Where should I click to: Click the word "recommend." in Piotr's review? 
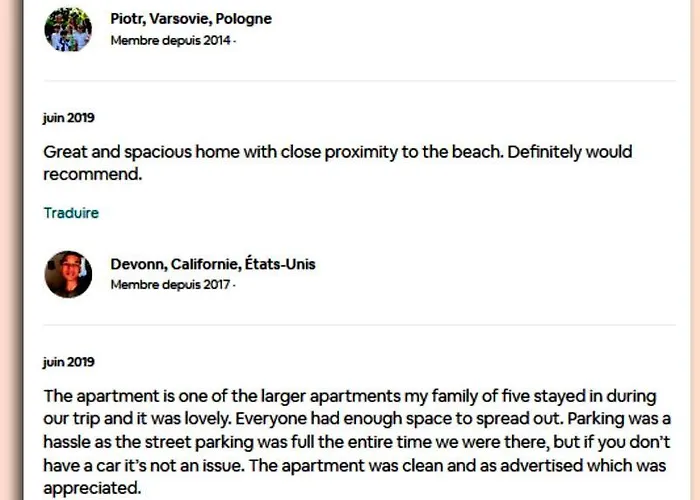pos(92,175)
